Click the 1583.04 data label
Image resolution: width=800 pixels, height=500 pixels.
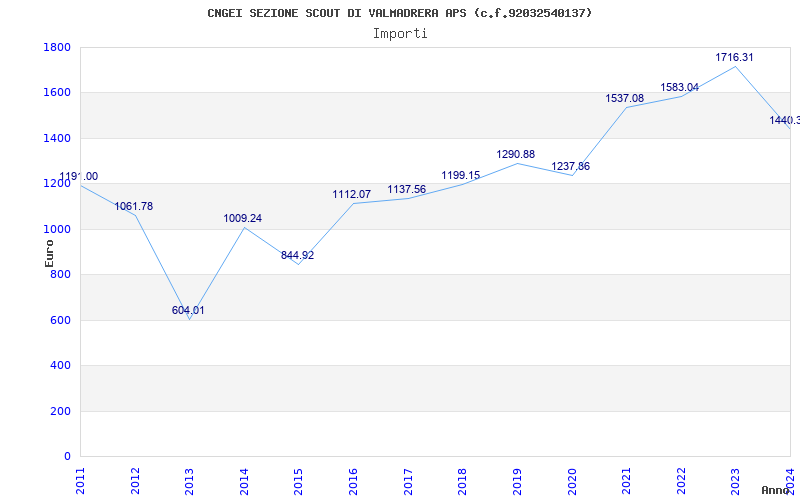(x=680, y=87)
